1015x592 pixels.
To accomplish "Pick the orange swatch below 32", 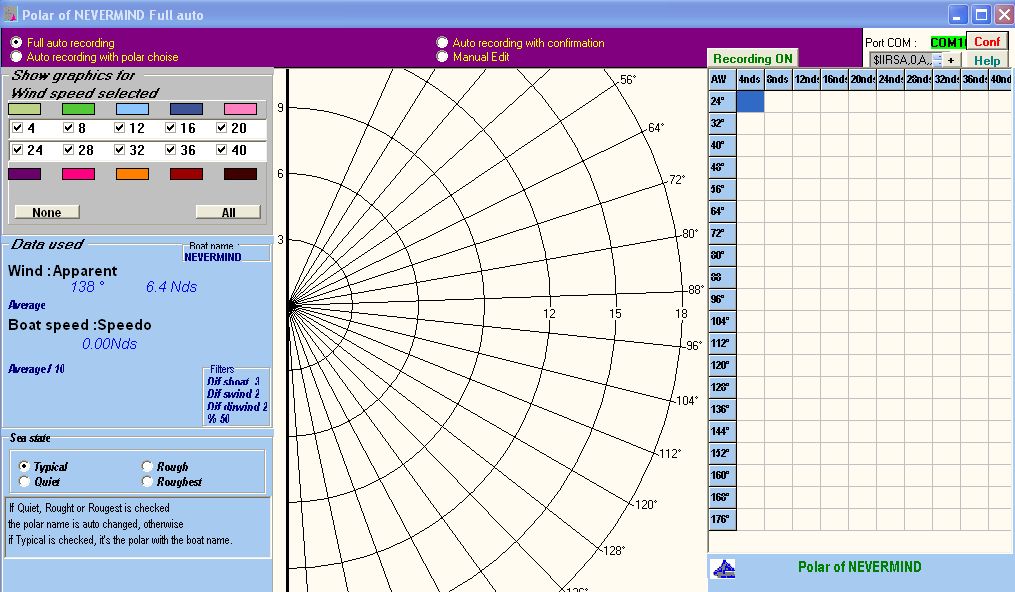I will [x=132, y=174].
